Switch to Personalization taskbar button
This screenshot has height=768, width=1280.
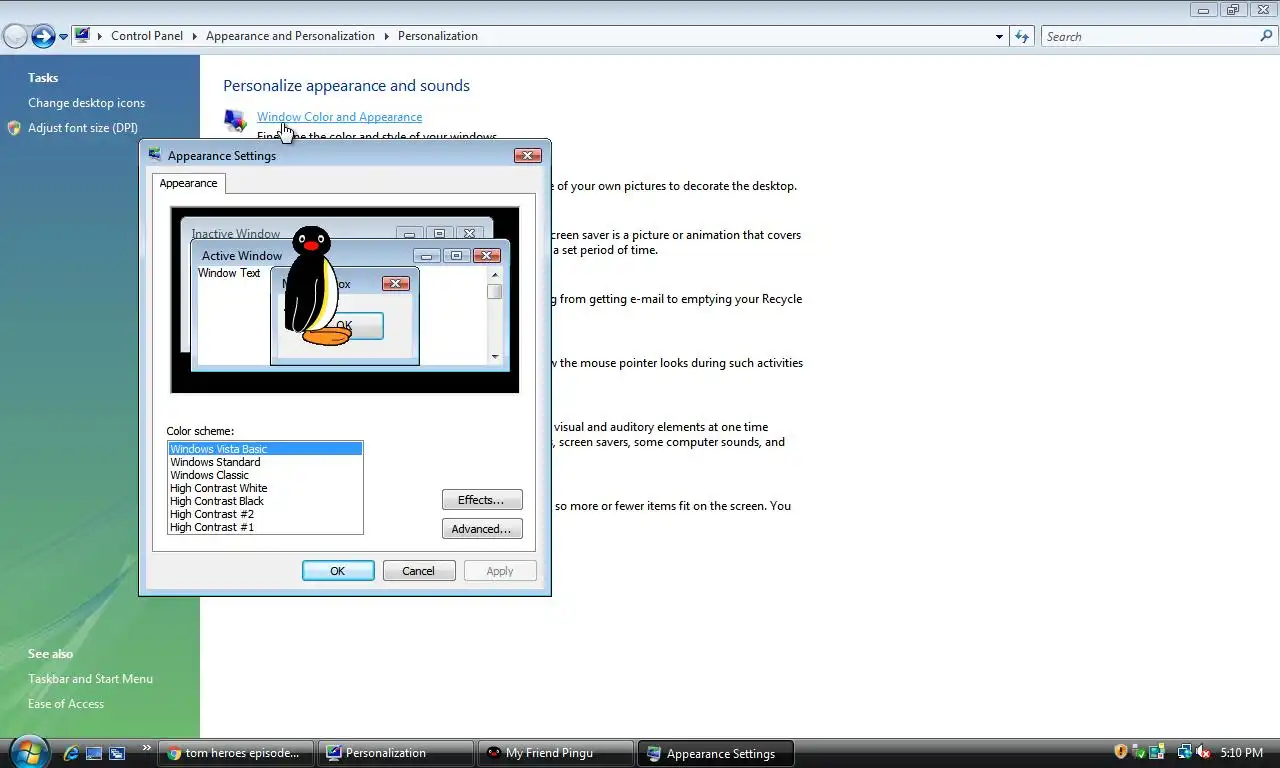point(396,753)
